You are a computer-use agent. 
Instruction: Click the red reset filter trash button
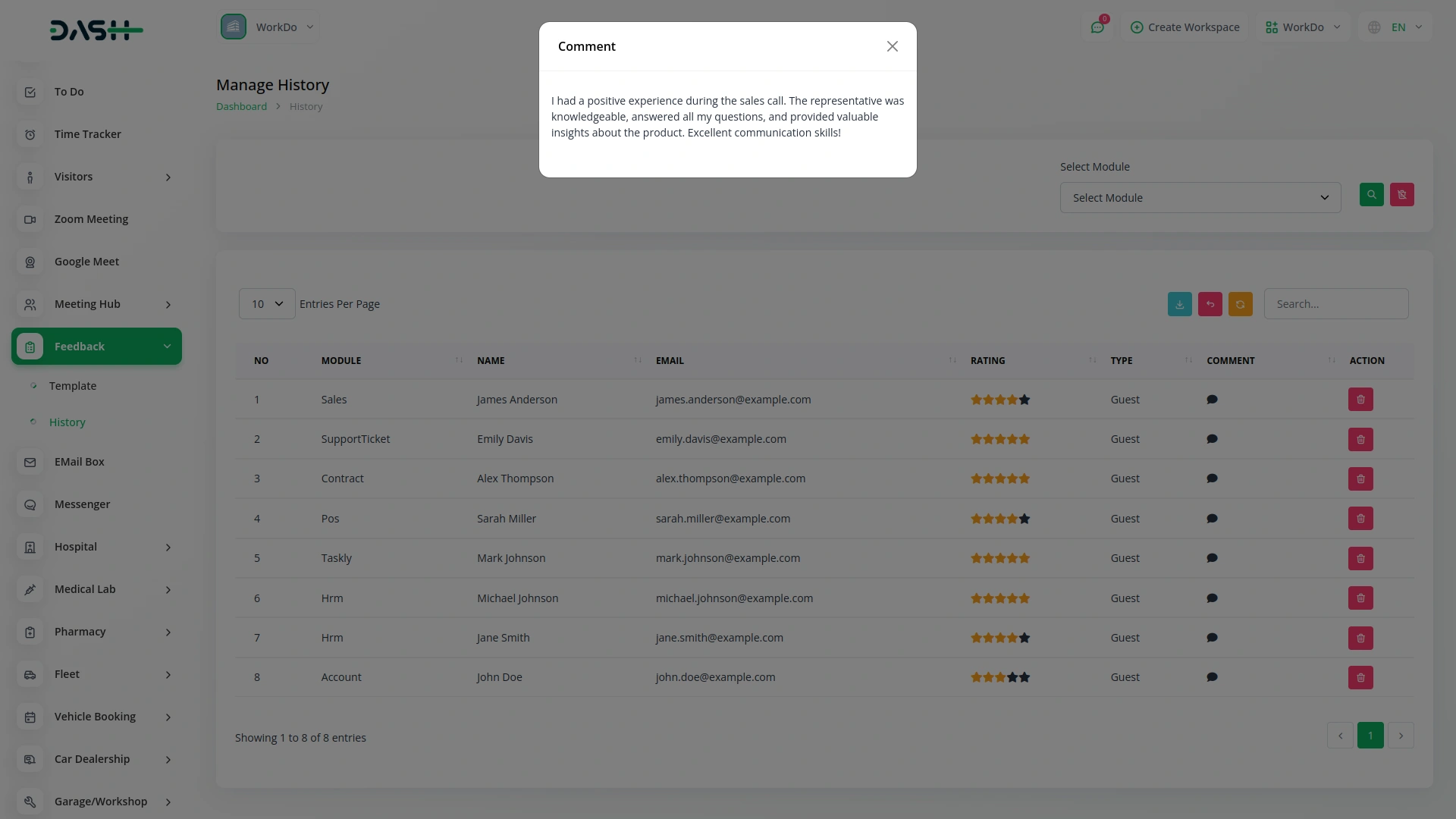1401,195
